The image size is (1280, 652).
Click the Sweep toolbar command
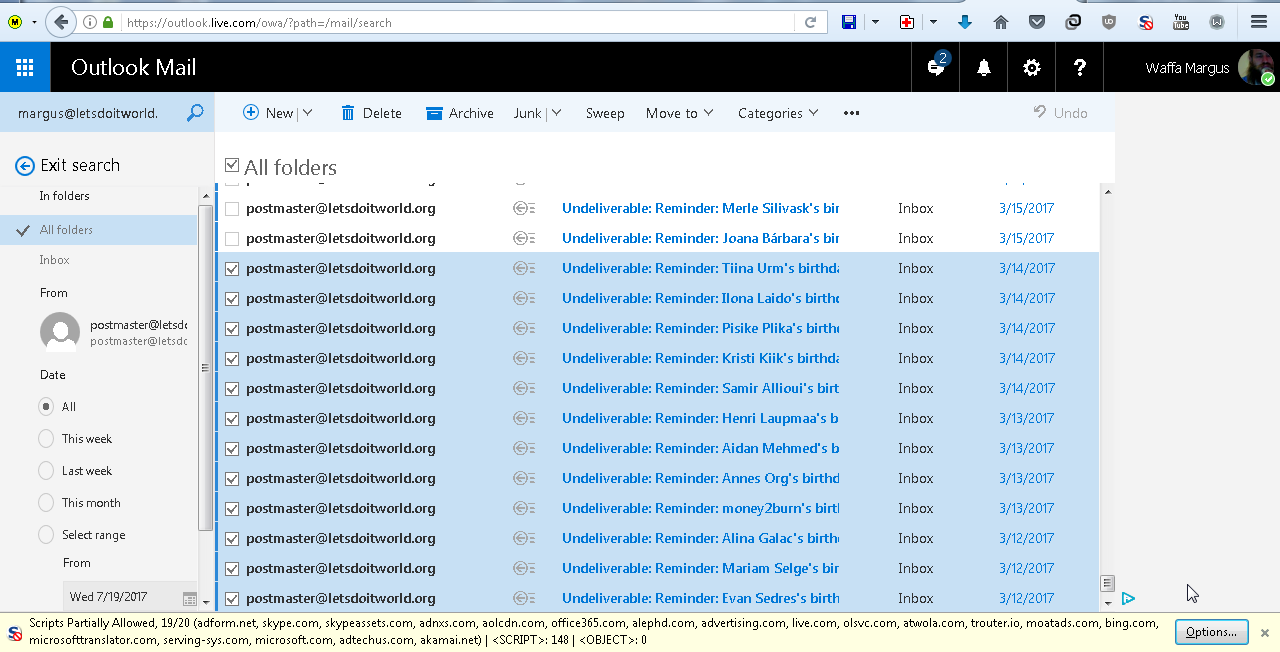coord(605,113)
